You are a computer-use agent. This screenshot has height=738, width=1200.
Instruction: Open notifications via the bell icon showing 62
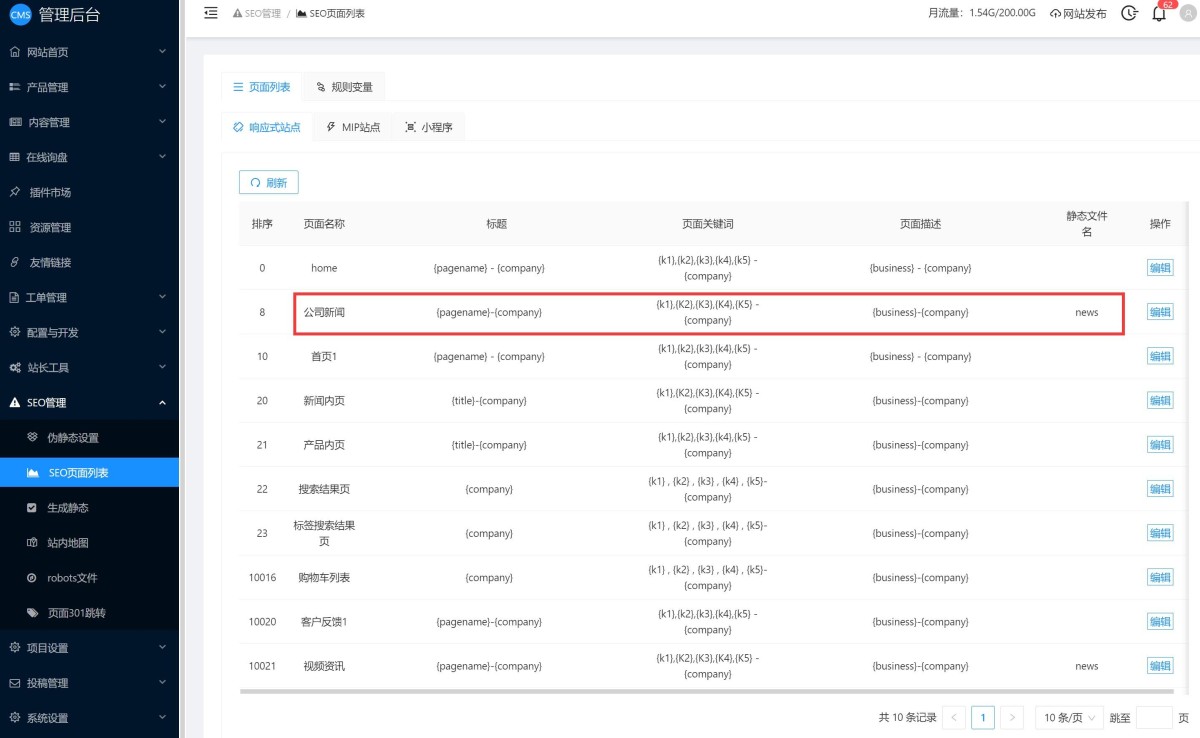(1160, 16)
